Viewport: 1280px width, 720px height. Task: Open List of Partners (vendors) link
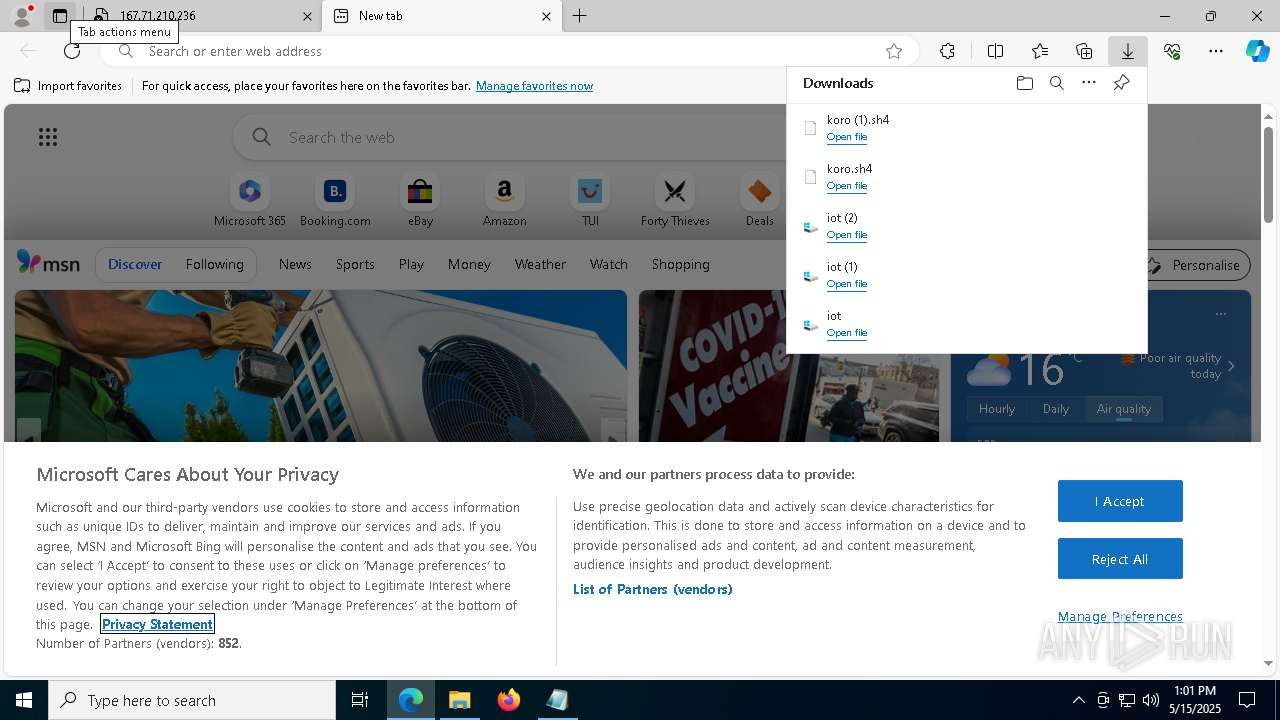pyautogui.click(x=652, y=589)
